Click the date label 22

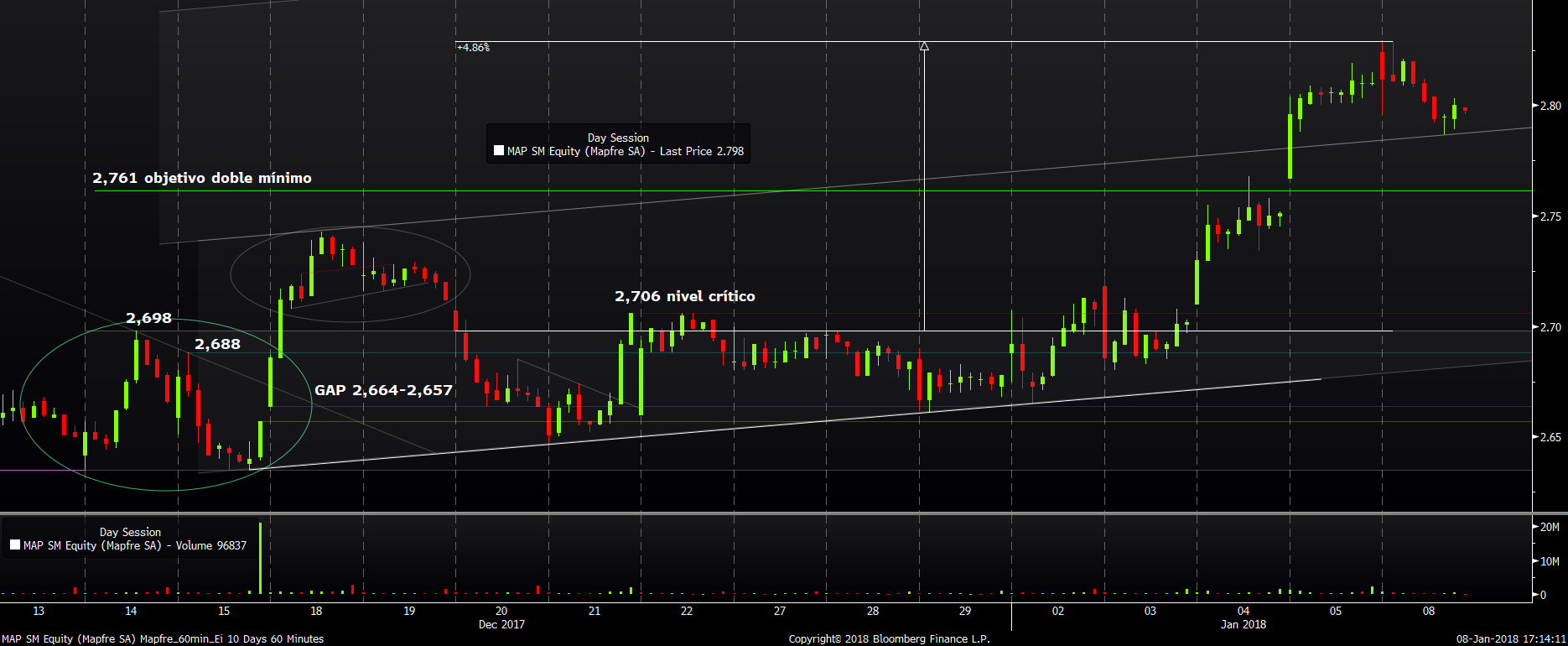click(687, 611)
